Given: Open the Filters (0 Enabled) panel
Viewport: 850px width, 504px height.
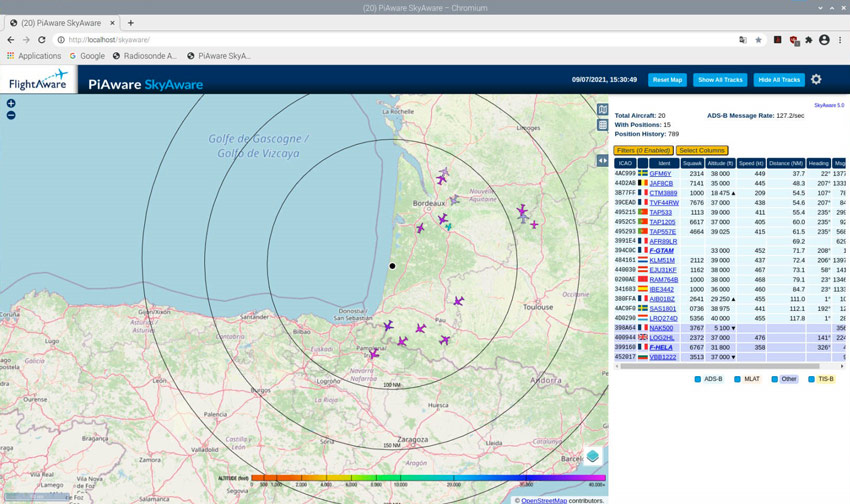Looking at the screenshot, I should [x=643, y=150].
